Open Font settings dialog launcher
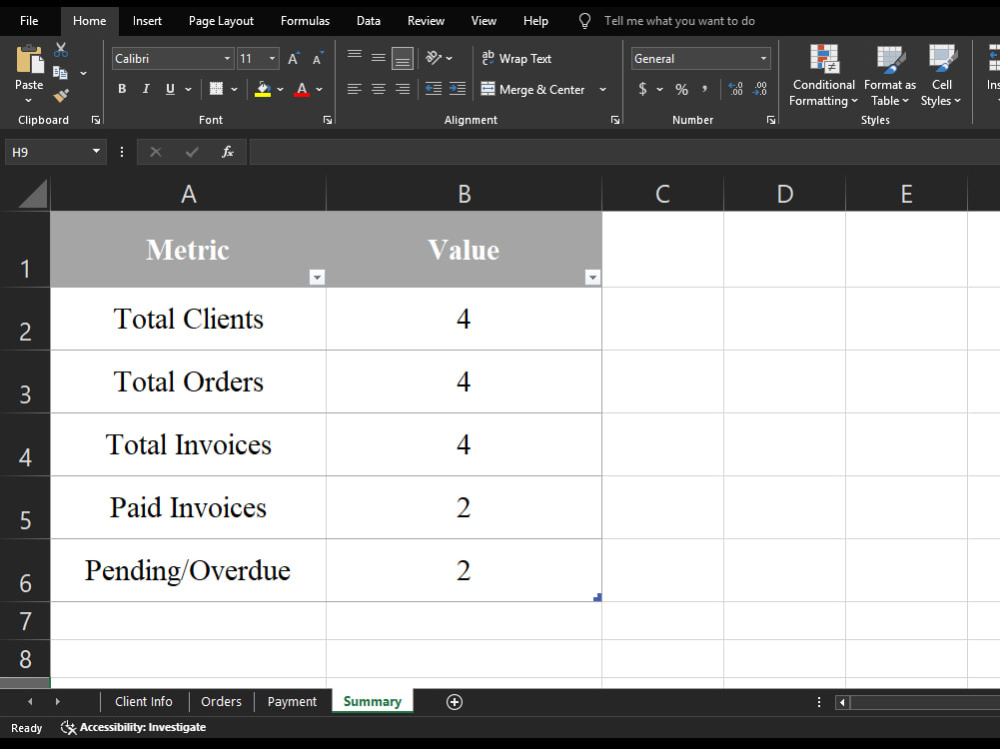This screenshot has height=749, width=1000. pos(327,120)
